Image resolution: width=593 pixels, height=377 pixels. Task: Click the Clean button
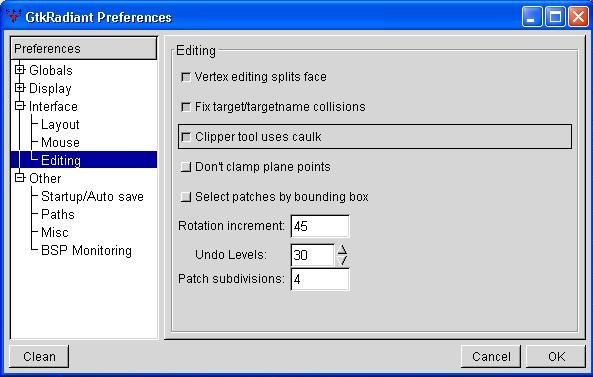[39, 356]
